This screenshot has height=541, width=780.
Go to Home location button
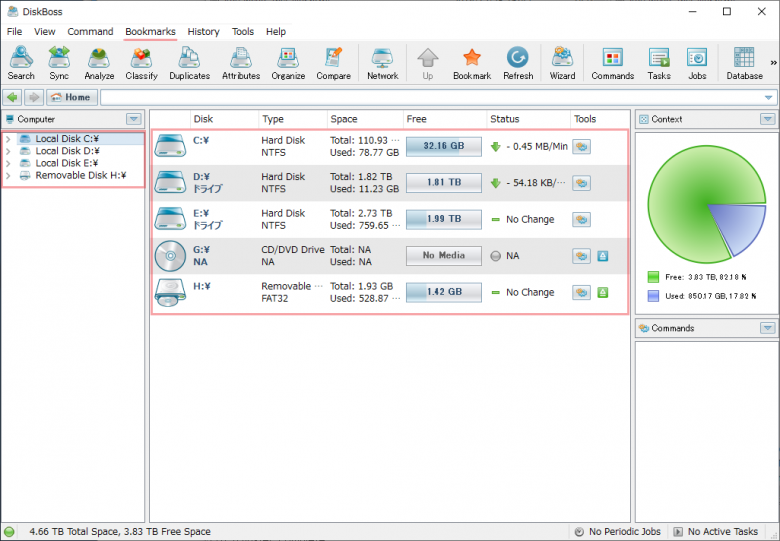click(x=72, y=97)
